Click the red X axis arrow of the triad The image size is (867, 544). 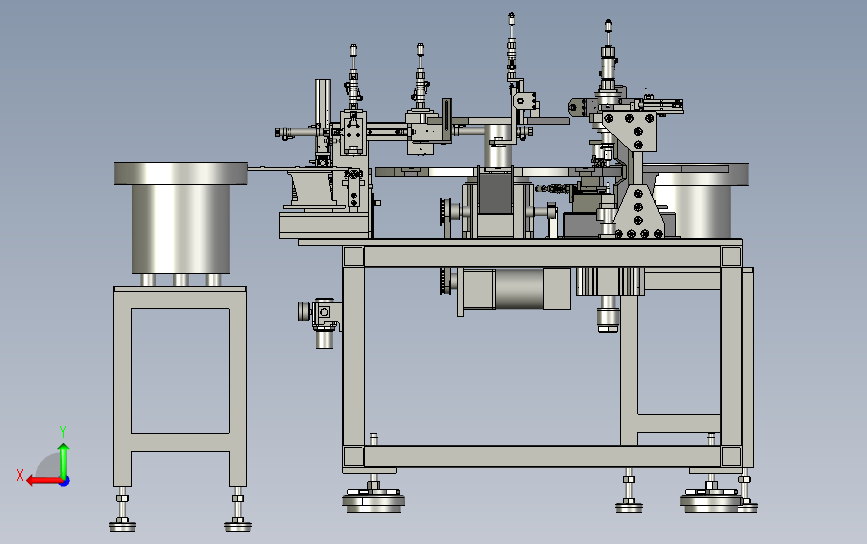pyautogui.click(x=44, y=481)
